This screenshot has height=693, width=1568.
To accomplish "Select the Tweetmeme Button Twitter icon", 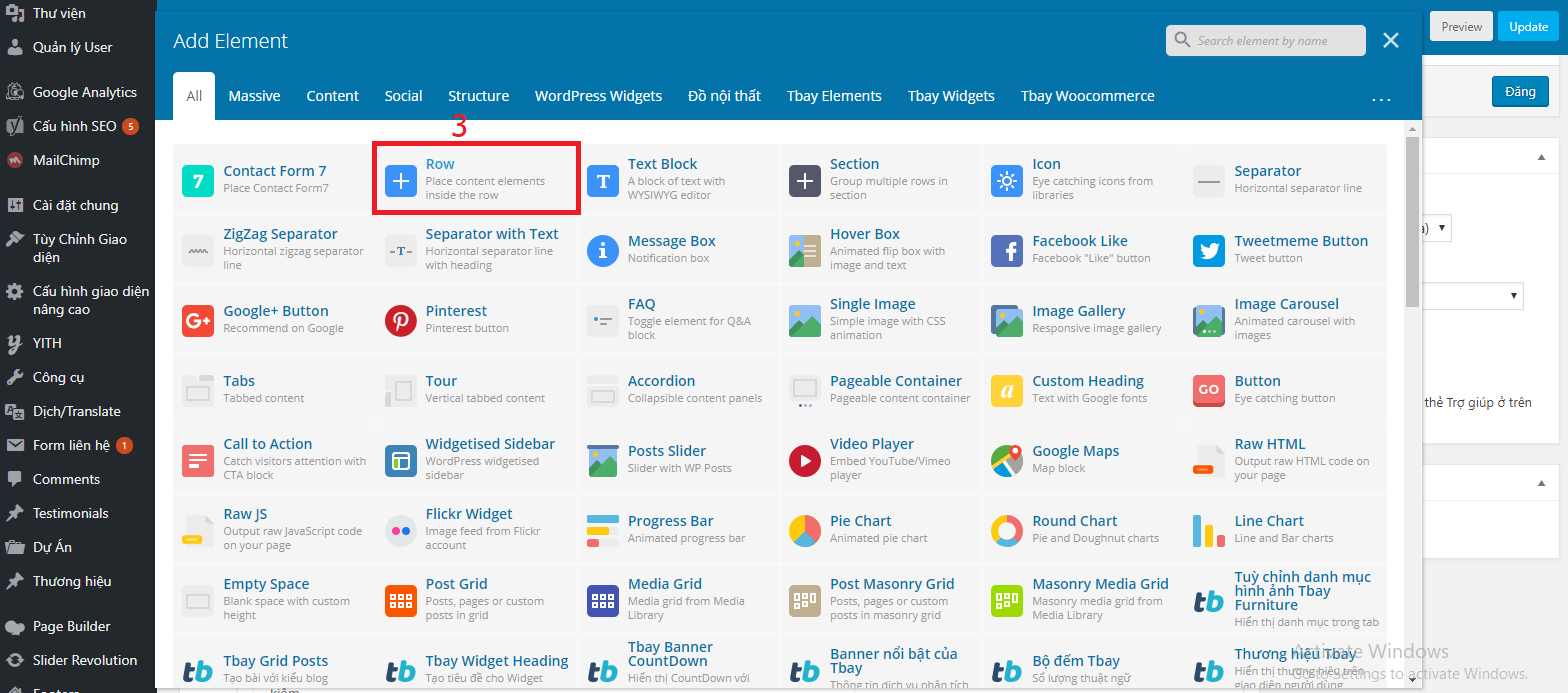I will point(1209,251).
